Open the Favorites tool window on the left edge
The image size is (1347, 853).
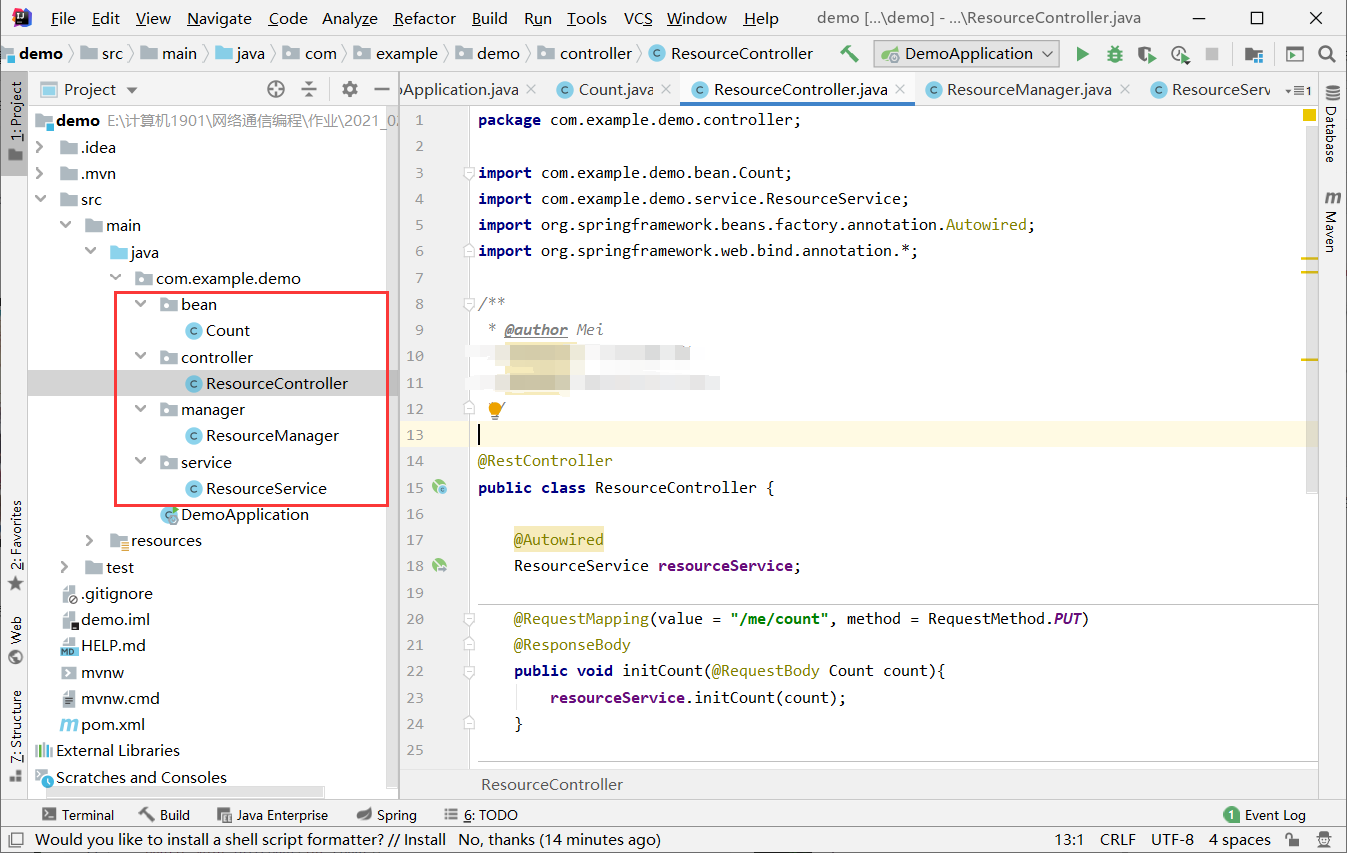[15, 546]
